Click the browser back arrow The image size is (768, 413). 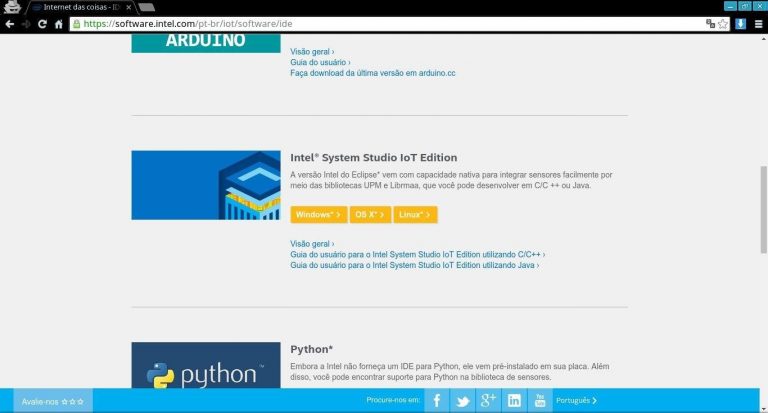[x=10, y=23]
